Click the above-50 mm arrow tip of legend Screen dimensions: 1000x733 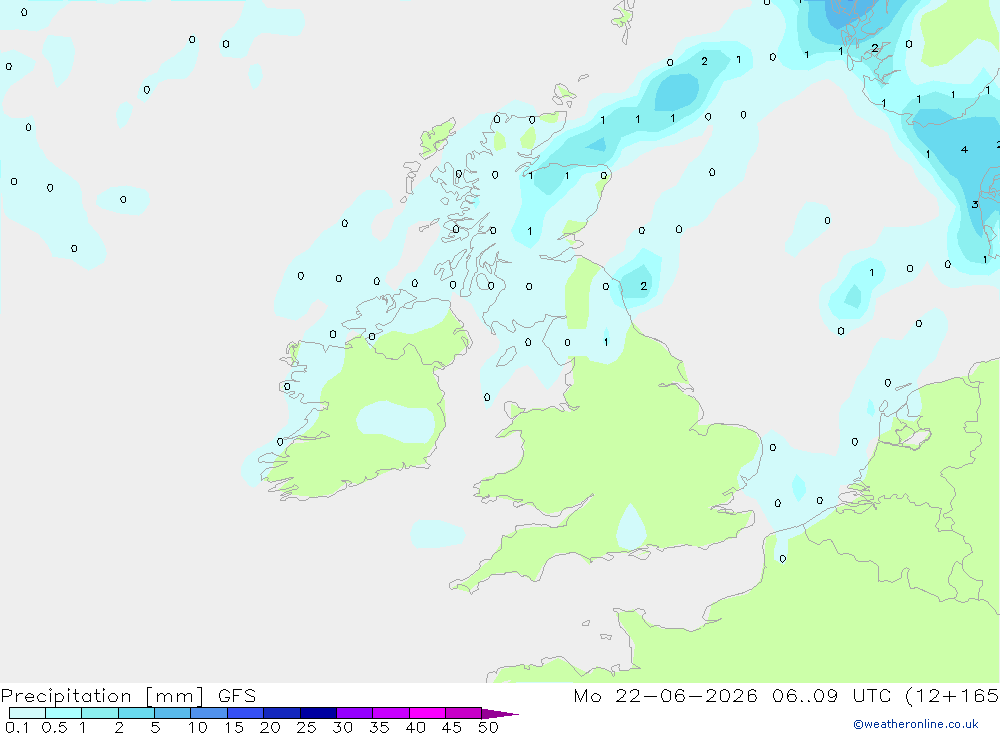pyautogui.click(x=500, y=714)
